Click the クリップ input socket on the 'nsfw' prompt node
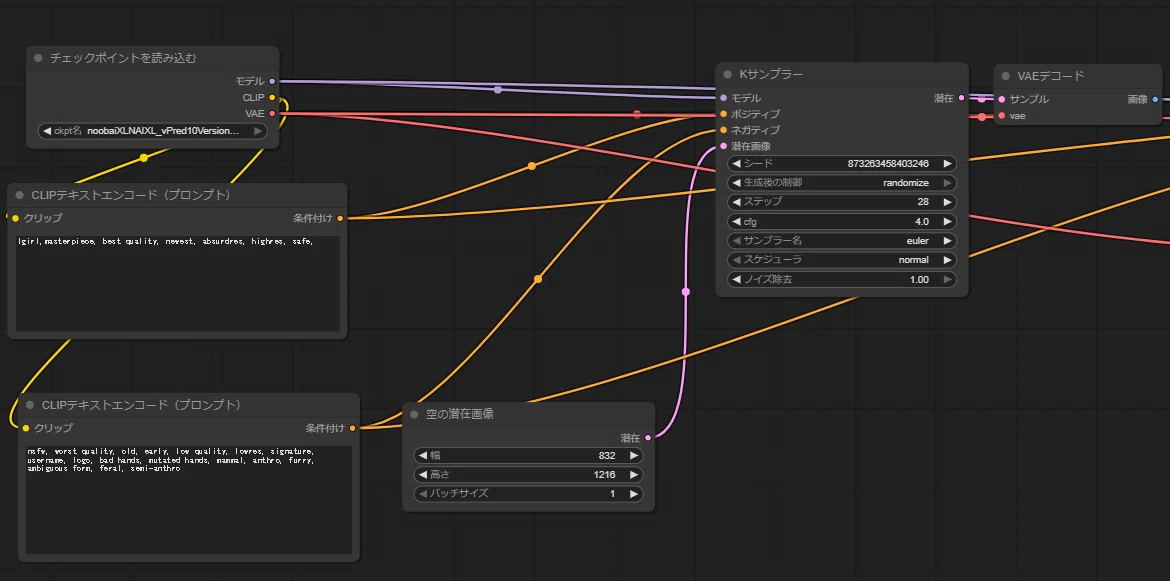 [x=25, y=428]
